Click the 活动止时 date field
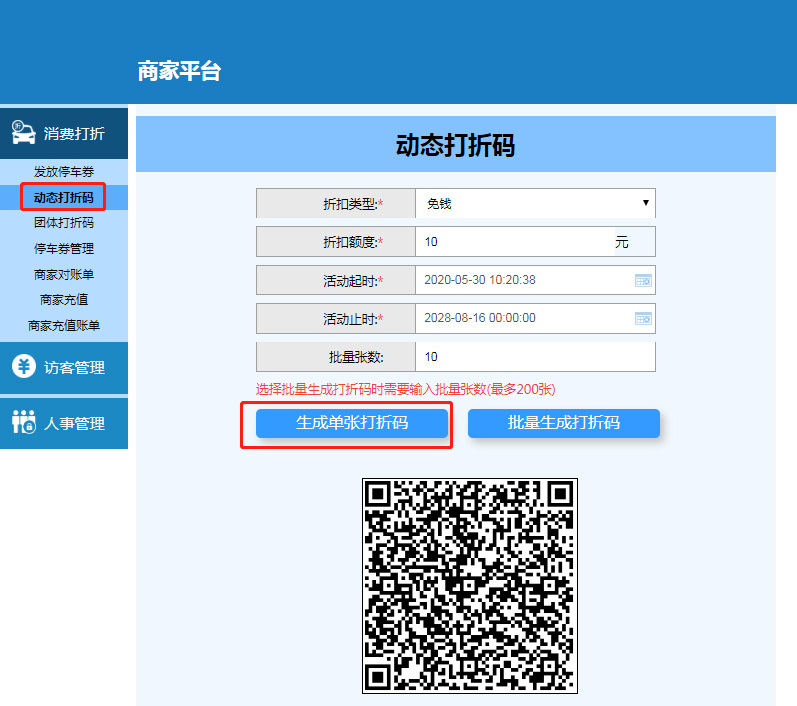This screenshot has height=706, width=797. [535, 318]
